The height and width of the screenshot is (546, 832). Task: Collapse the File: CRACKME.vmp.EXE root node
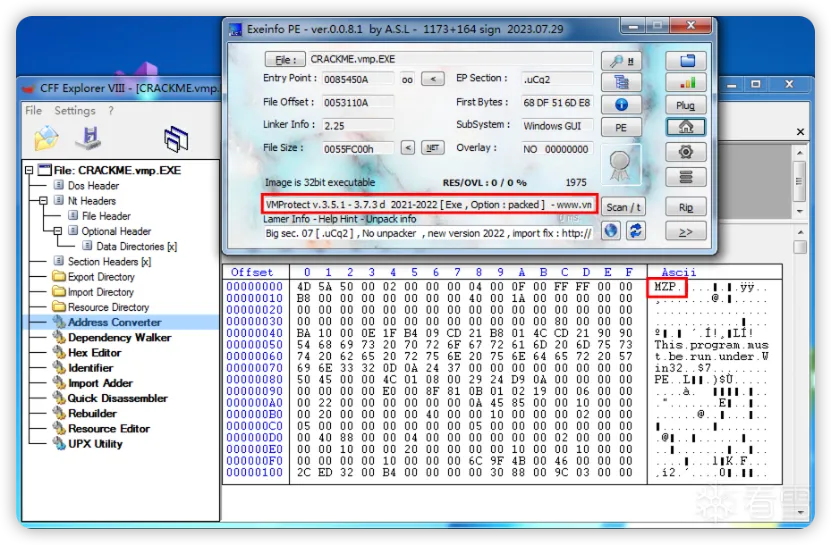(x=29, y=170)
